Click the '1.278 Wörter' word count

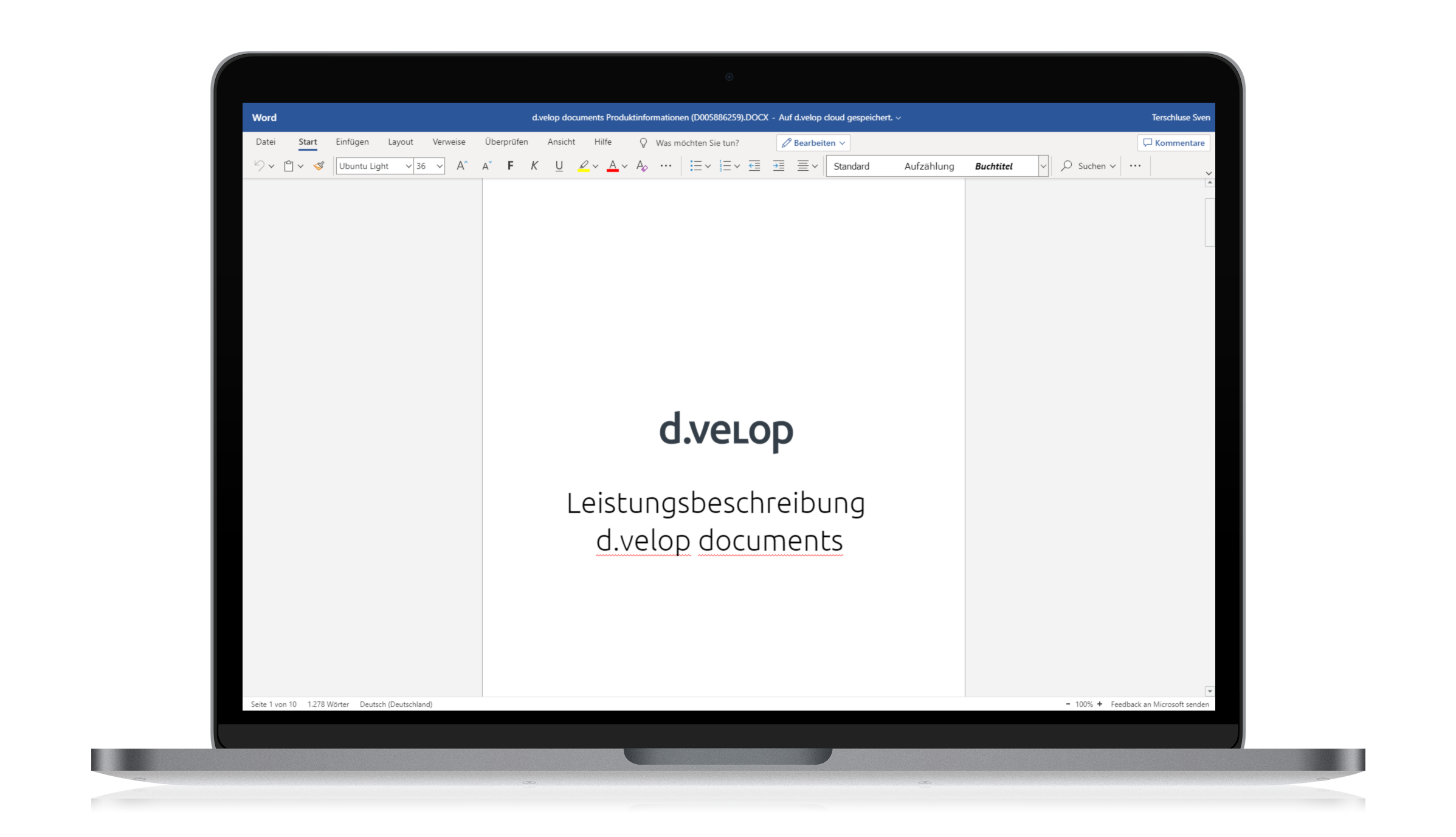tap(328, 704)
